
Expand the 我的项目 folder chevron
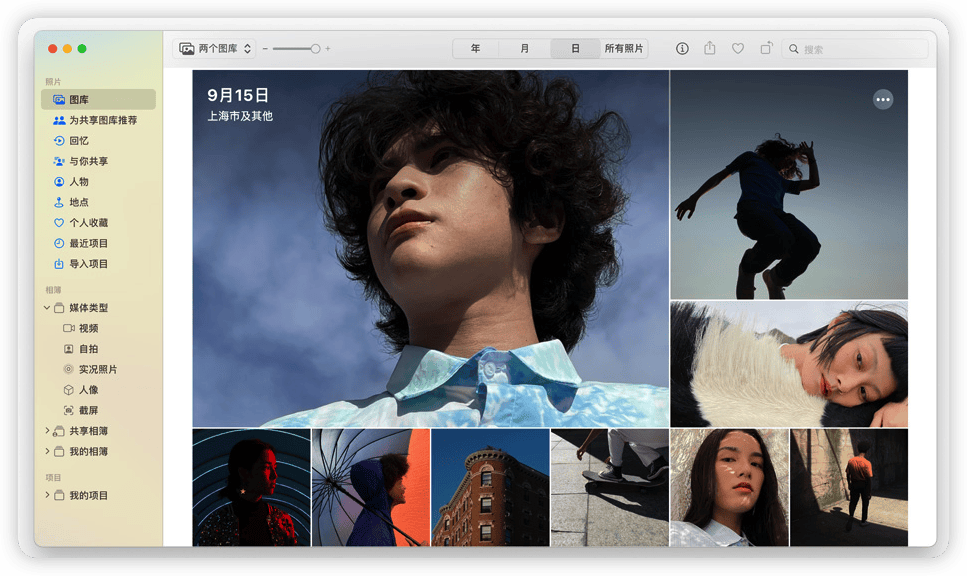tap(47, 495)
